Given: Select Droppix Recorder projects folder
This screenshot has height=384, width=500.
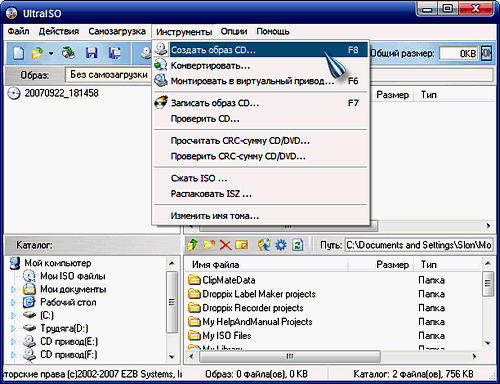Looking at the screenshot, I should pyautogui.click(x=253, y=308).
